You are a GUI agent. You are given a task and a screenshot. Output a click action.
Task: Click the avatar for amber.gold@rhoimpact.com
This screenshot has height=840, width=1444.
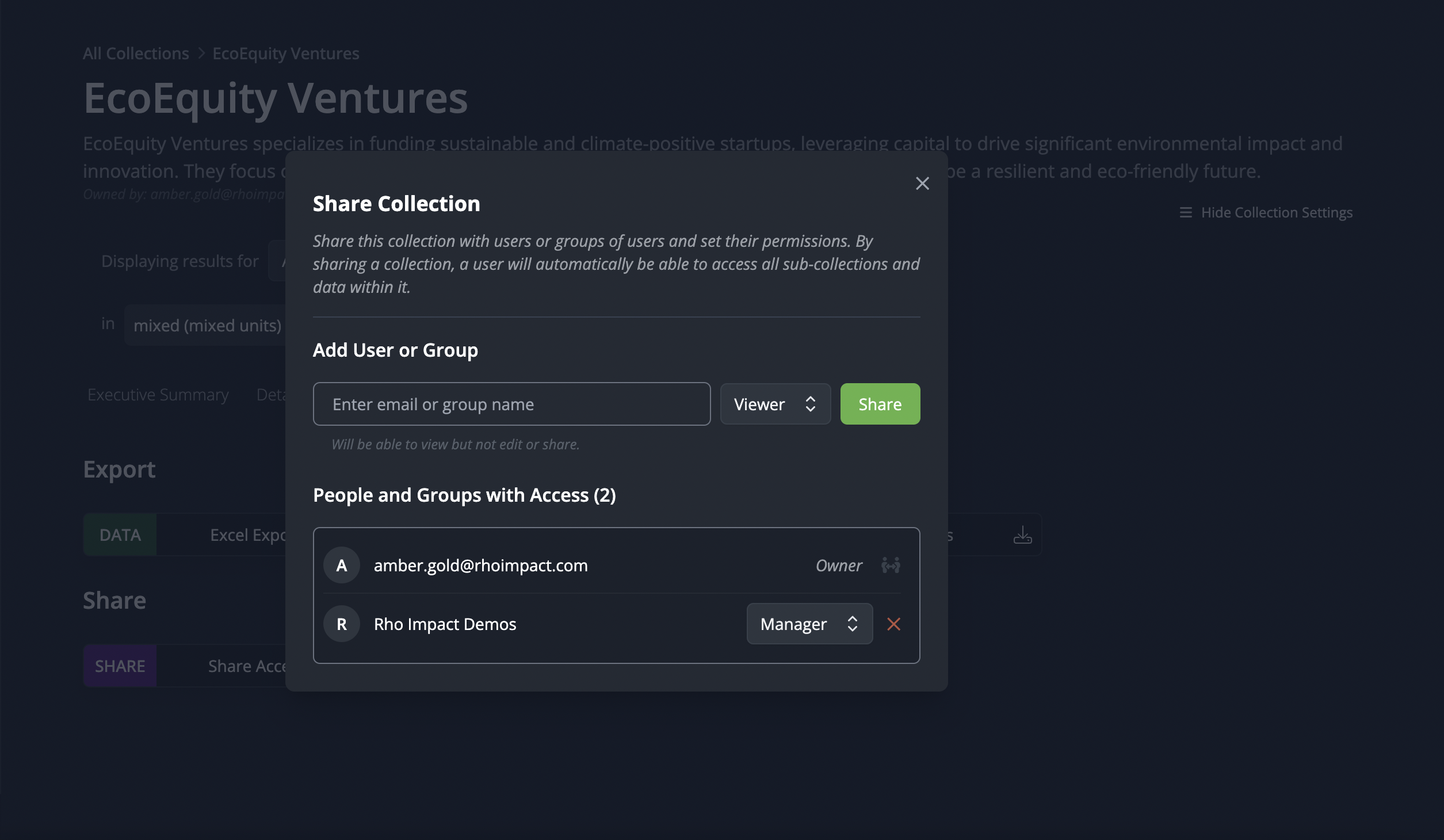[342, 566]
